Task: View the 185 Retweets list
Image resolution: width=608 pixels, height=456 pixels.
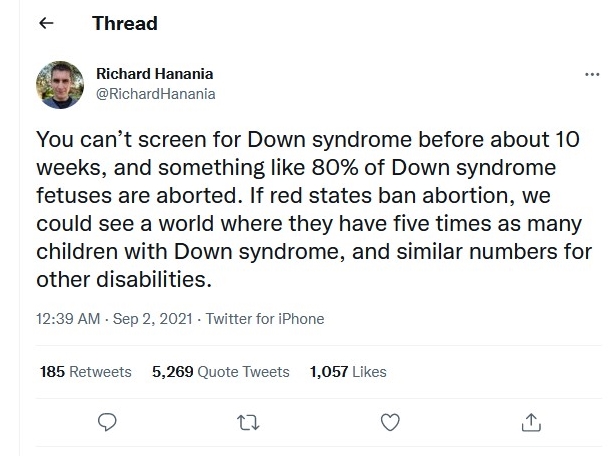Action: click(x=86, y=371)
